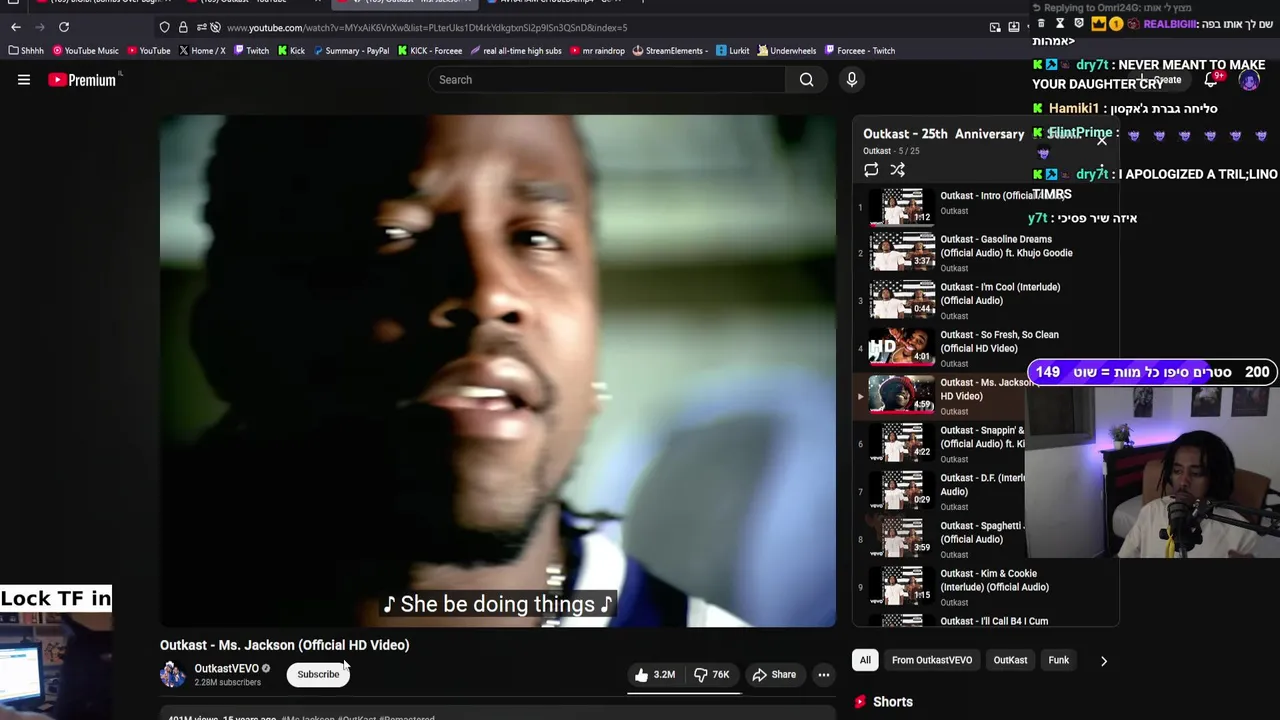Viewport: 1280px width, 720px height.
Task: Open KICK - Forceee bookmark
Action: pos(430,51)
